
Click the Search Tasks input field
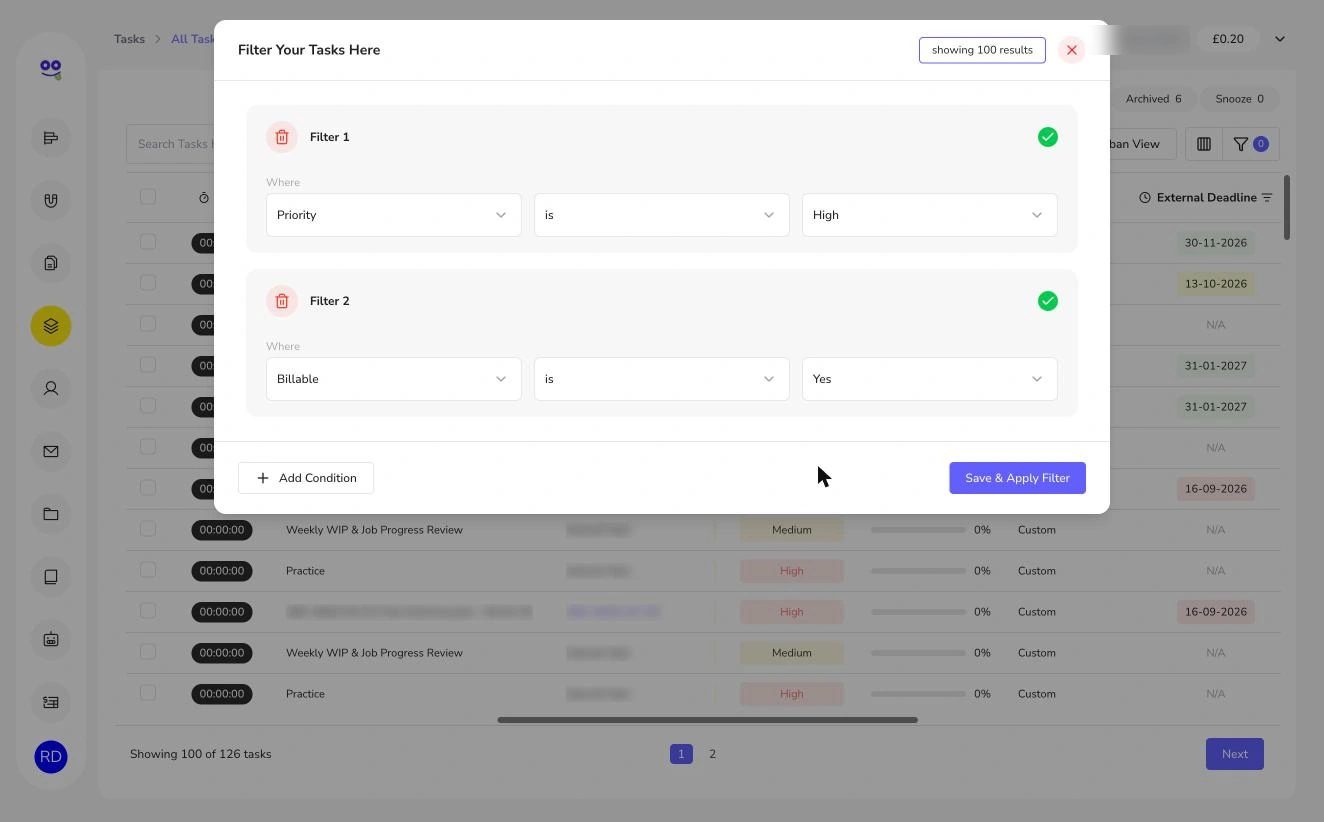[170, 144]
